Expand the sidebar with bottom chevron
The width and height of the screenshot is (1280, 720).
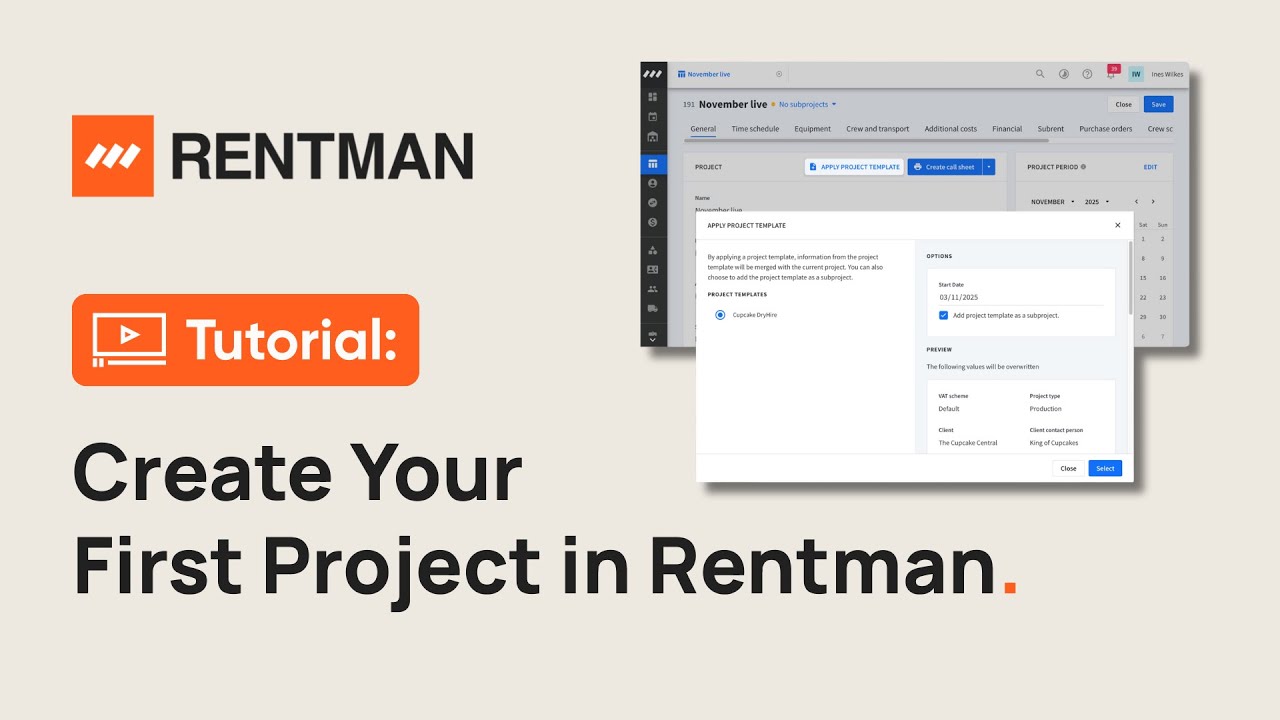653,340
